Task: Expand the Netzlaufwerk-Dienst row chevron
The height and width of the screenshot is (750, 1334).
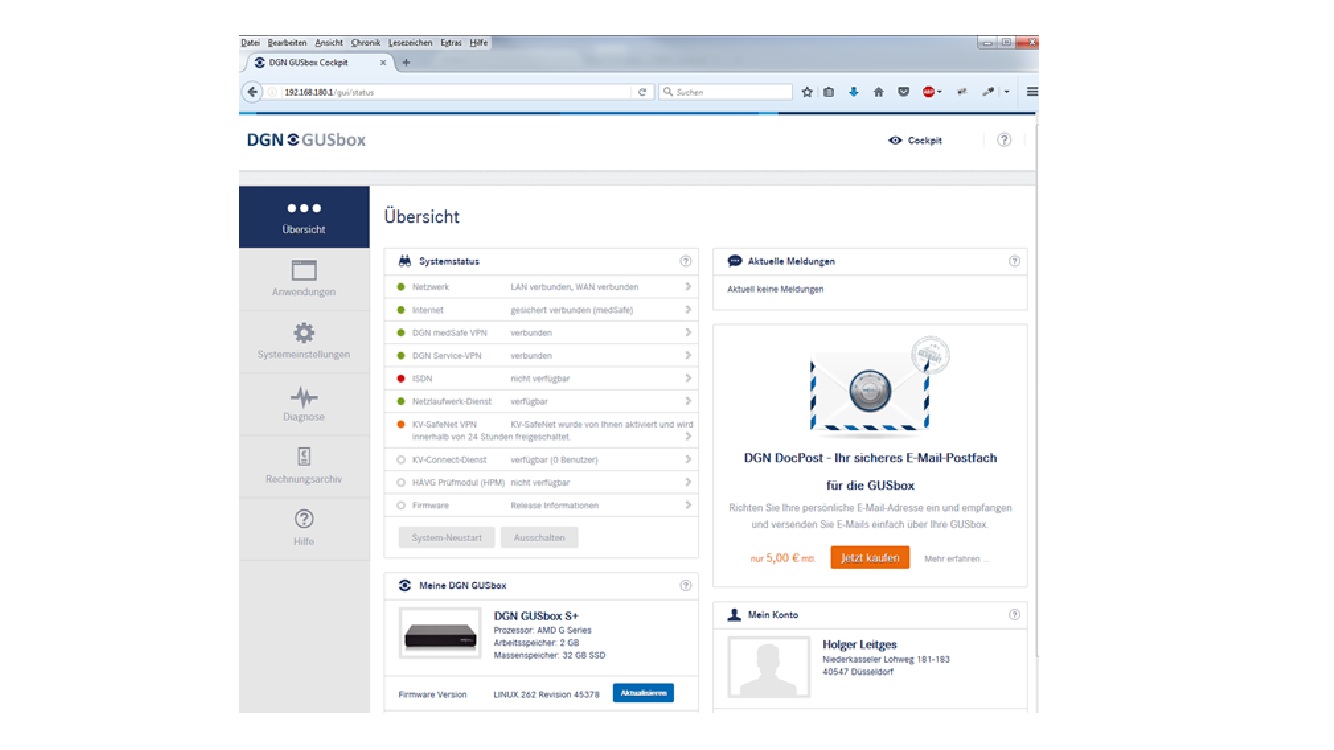Action: click(688, 401)
